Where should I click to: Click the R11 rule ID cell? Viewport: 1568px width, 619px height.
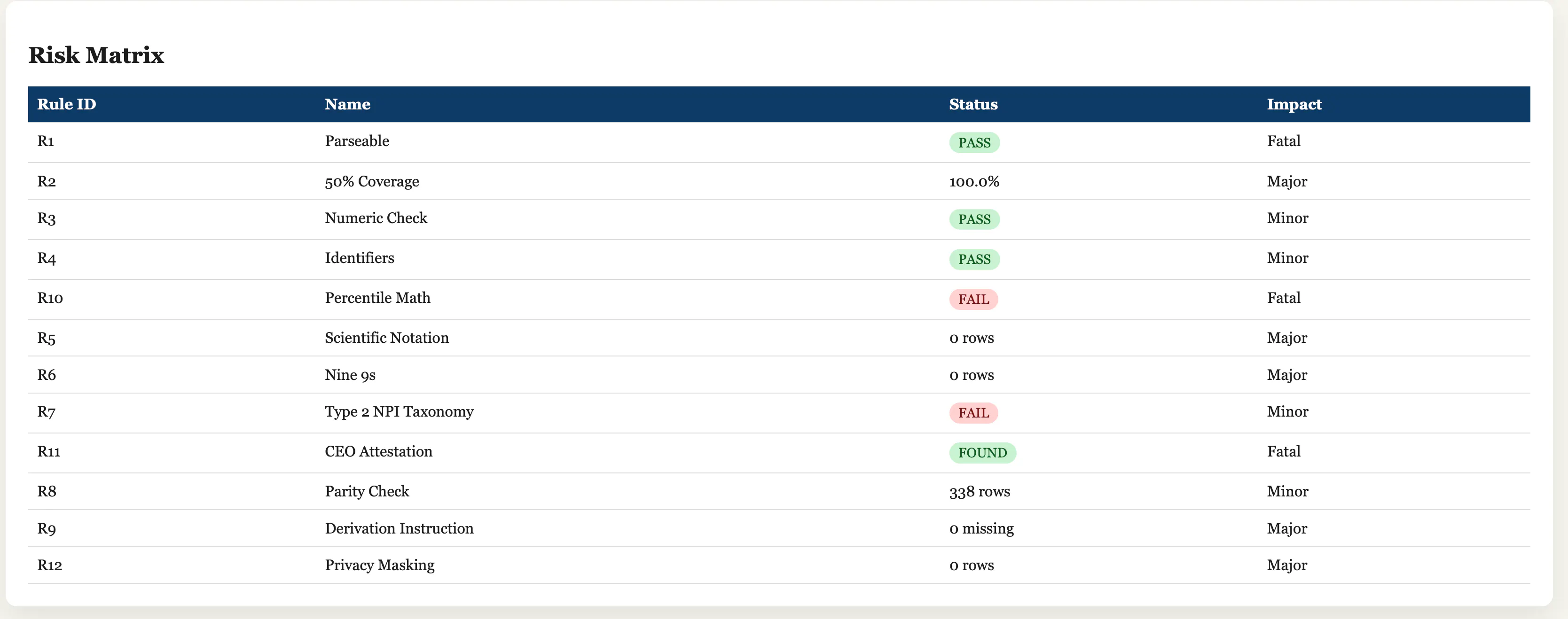click(49, 451)
